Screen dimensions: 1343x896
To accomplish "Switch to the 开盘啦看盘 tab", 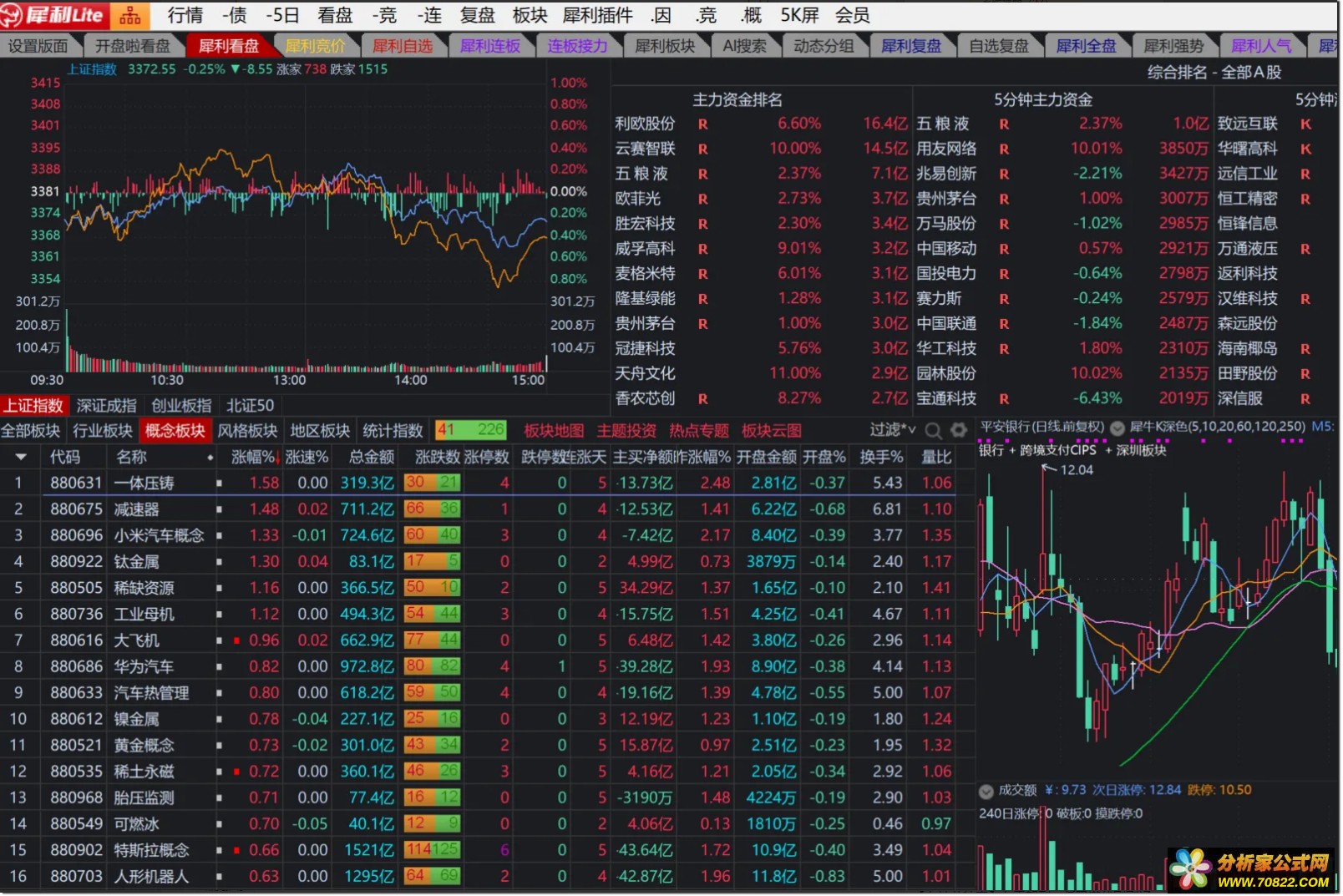I will click(132, 47).
